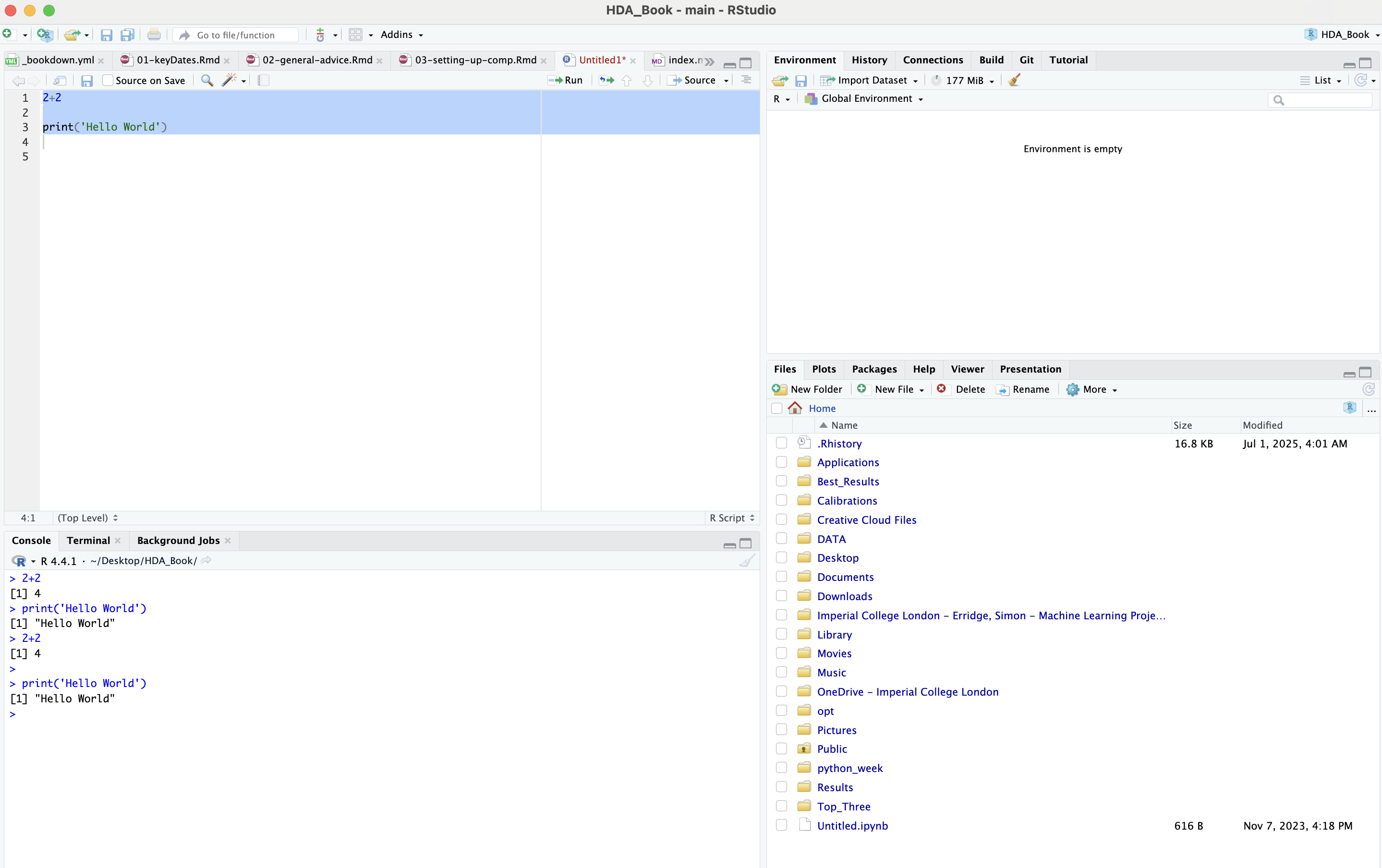Screen dimensions: 1382x868
Task: Click the Environment pane refresh icon
Action: (1359, 80)
